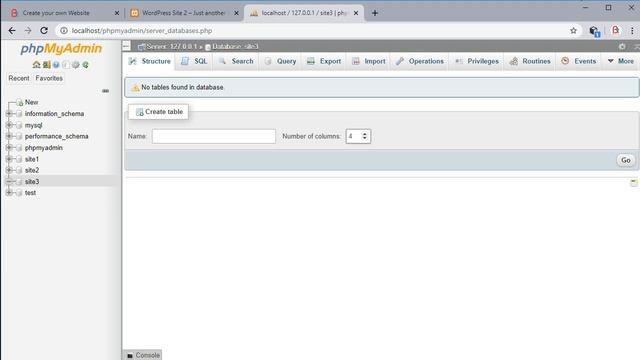The image size is (640, 360).
Task: Open the Query tab
Action: click(x=280, y=61)
